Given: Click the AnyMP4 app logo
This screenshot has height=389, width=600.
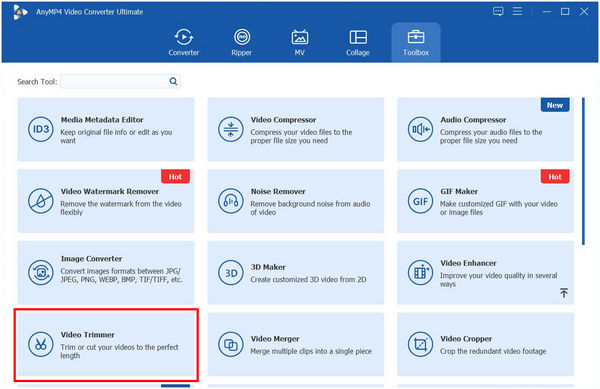Looking at the screenshot, I should tap(20, 12).
